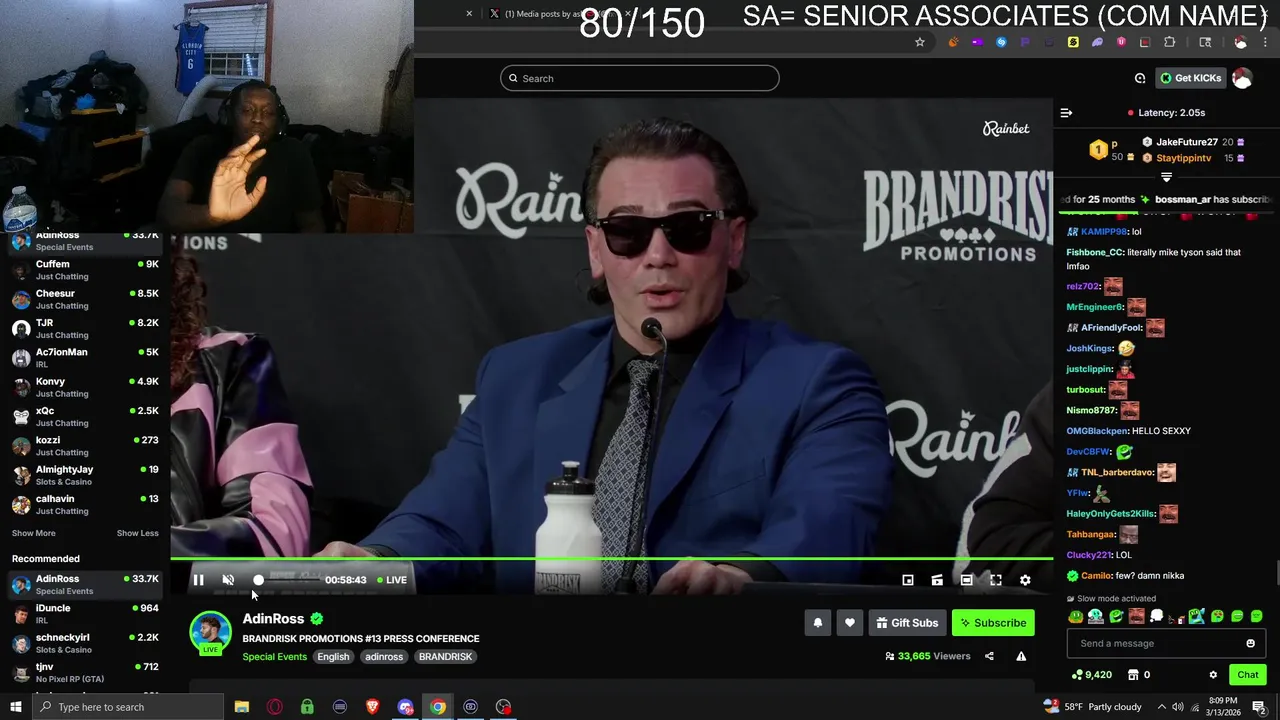The image size is (1280, 720).
Task: Pause the live stream video
Action: pos(198,580)
